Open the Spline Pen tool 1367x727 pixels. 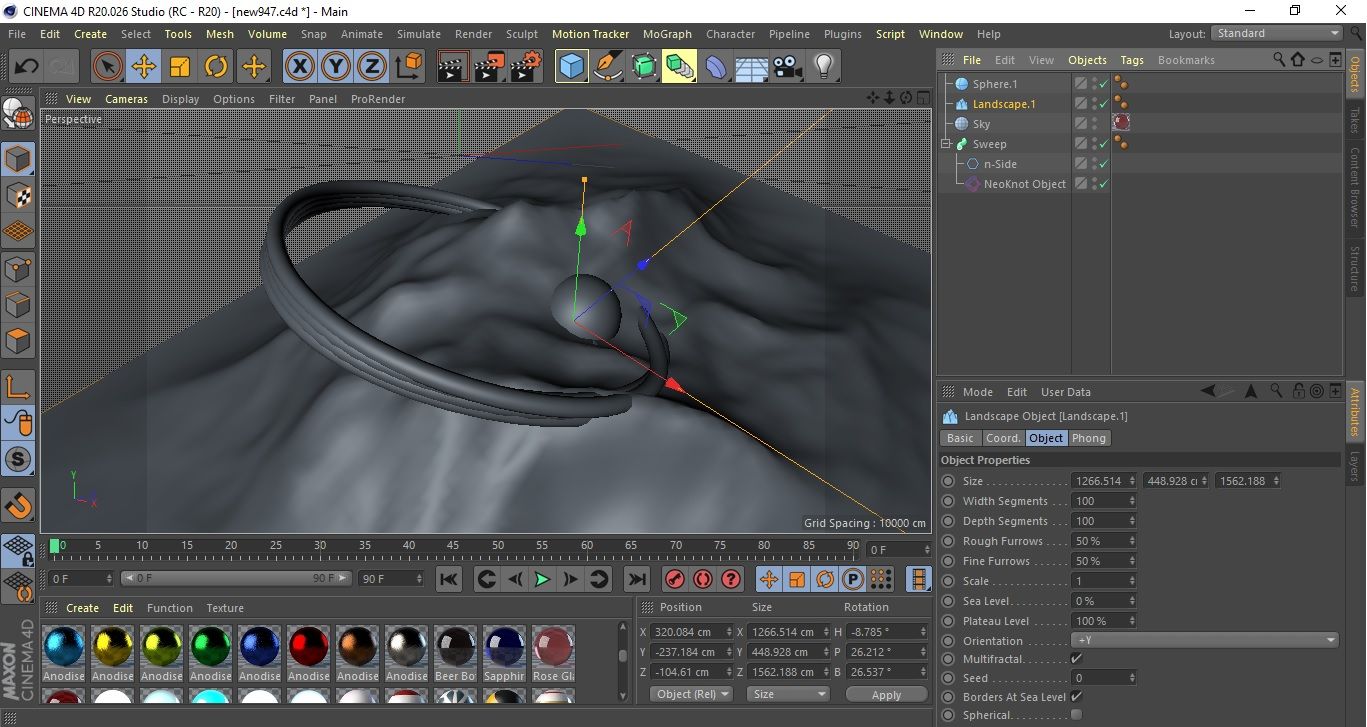click(607, 67)
